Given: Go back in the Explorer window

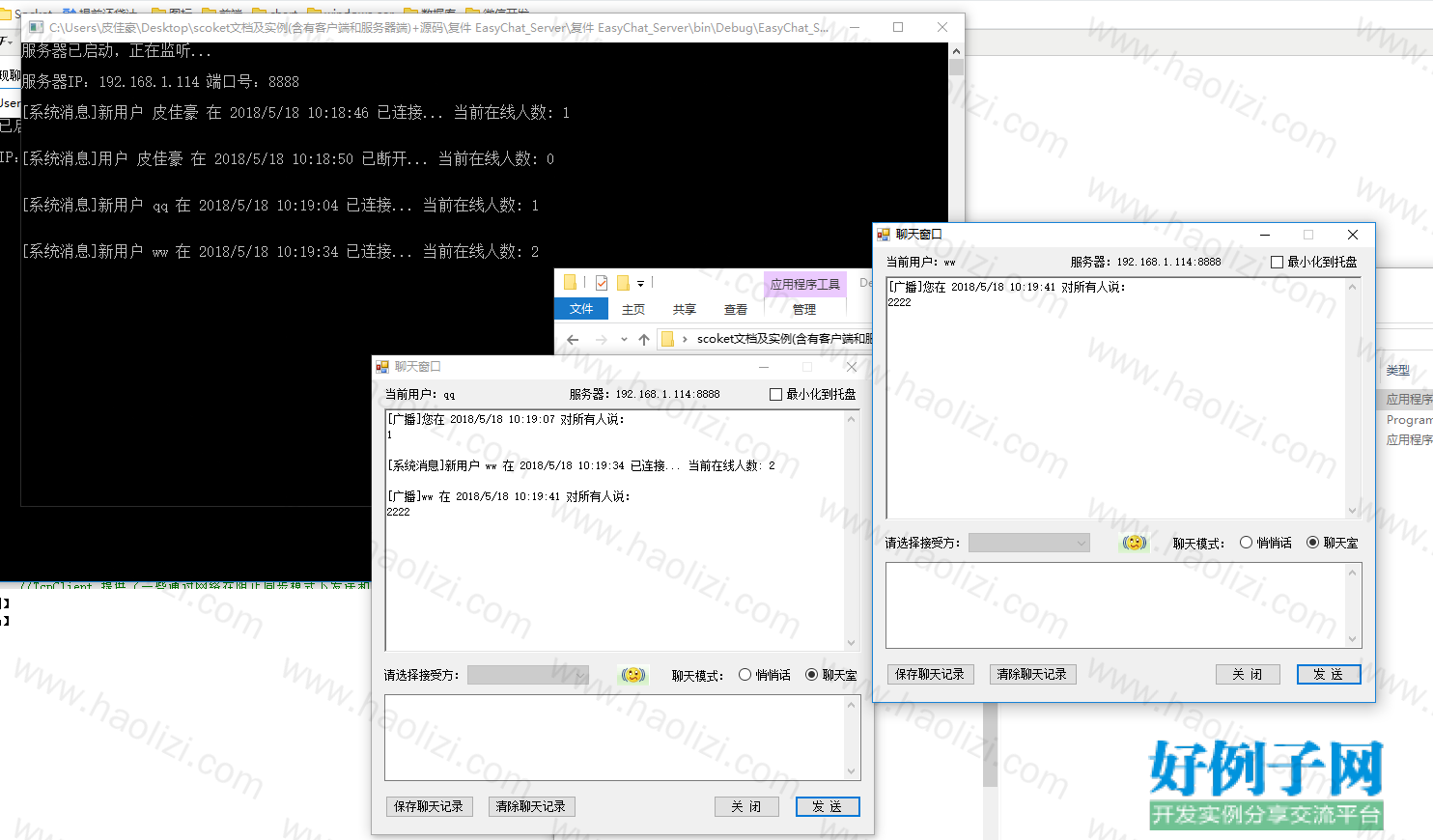Looking at the screenshot, I should tap(573, 339).
